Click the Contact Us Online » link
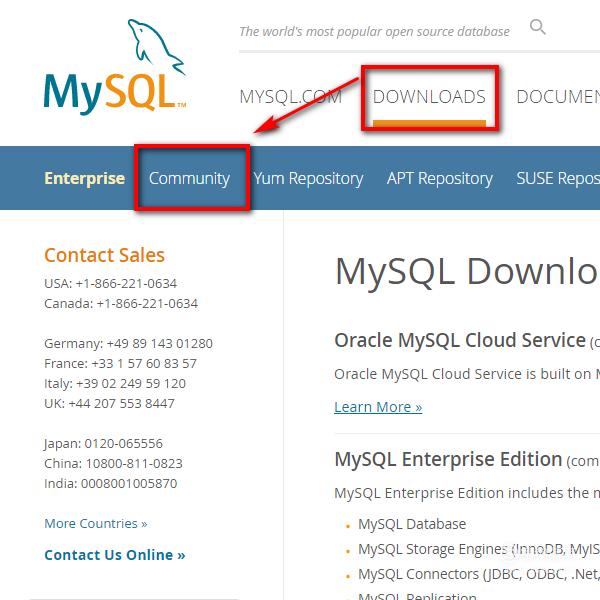 (115, 555)
